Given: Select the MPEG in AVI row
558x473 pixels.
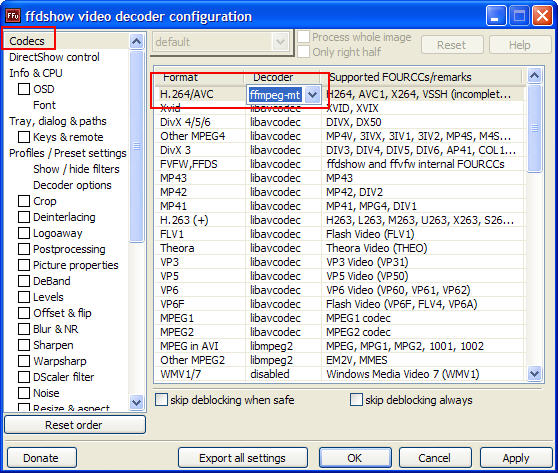Looking at the screenshot, I should pos(340,346).
